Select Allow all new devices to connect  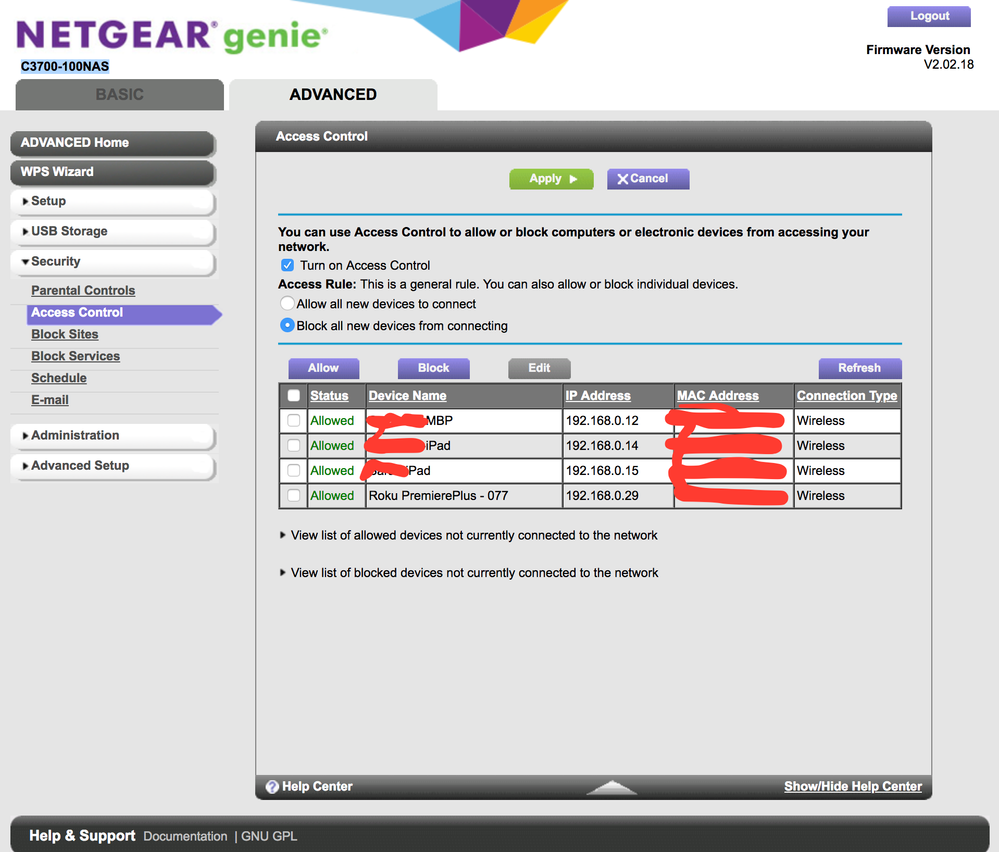point(287,303)
